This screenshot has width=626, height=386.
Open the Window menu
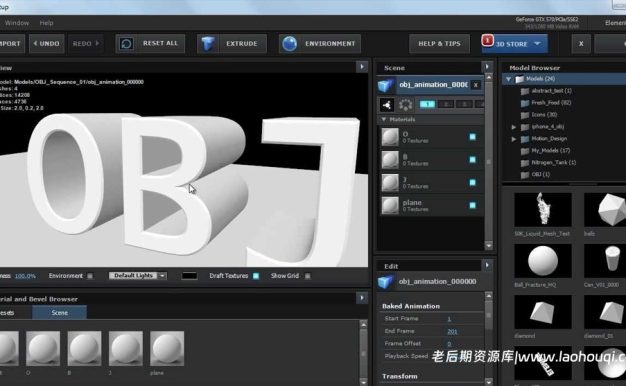point(17,23)
